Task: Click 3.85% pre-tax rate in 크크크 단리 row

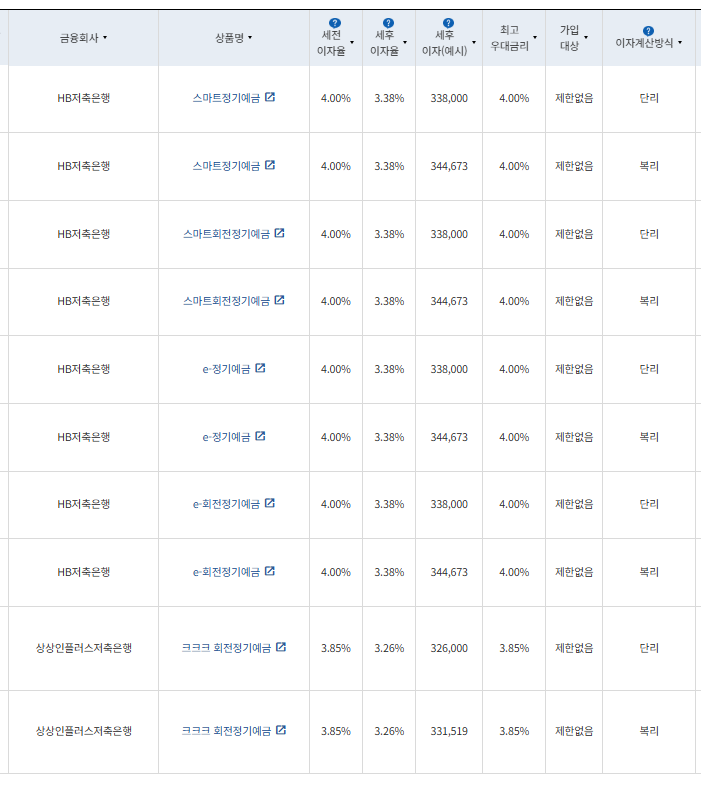Action: click(x=336, y=648)
